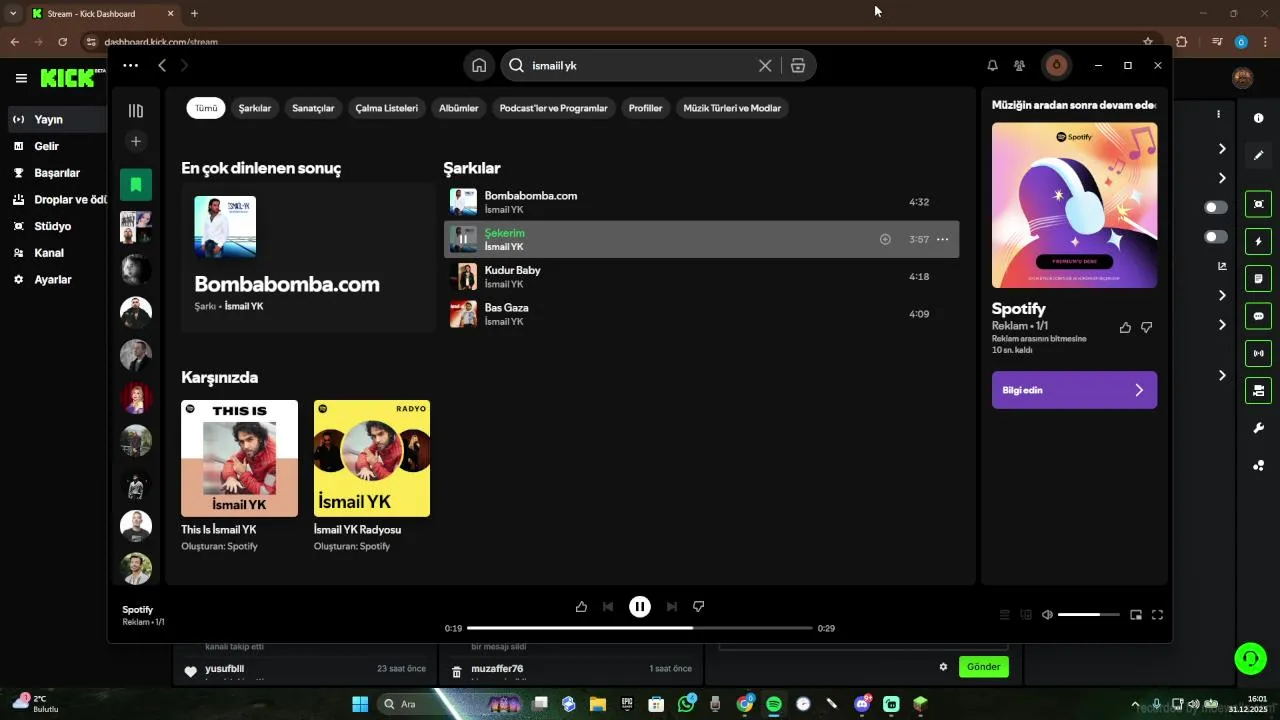Click the plus icon to create playlist
The width and height of the screenshot is (1280, 720).
coord(136,141)
